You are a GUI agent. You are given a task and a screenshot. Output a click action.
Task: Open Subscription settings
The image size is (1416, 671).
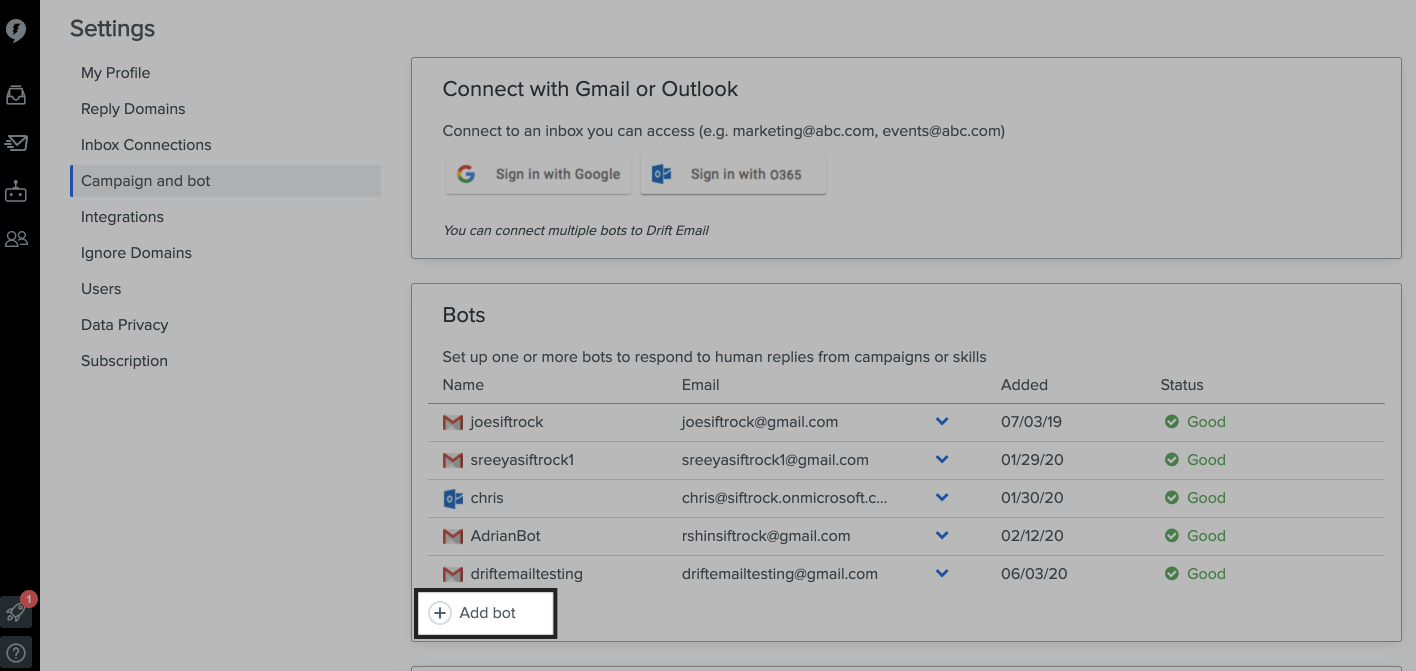click(x=124, y=361)
